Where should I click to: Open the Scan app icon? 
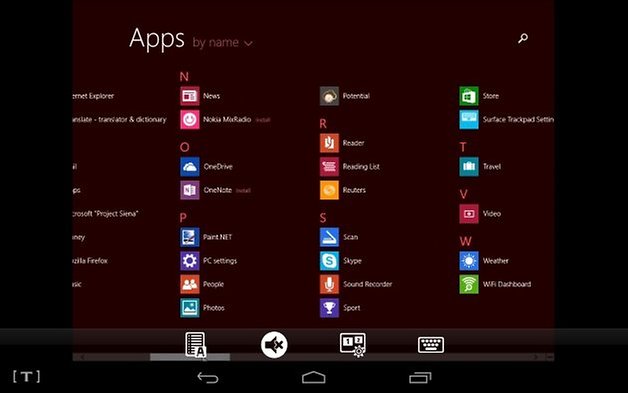click(x=329, y=237)
